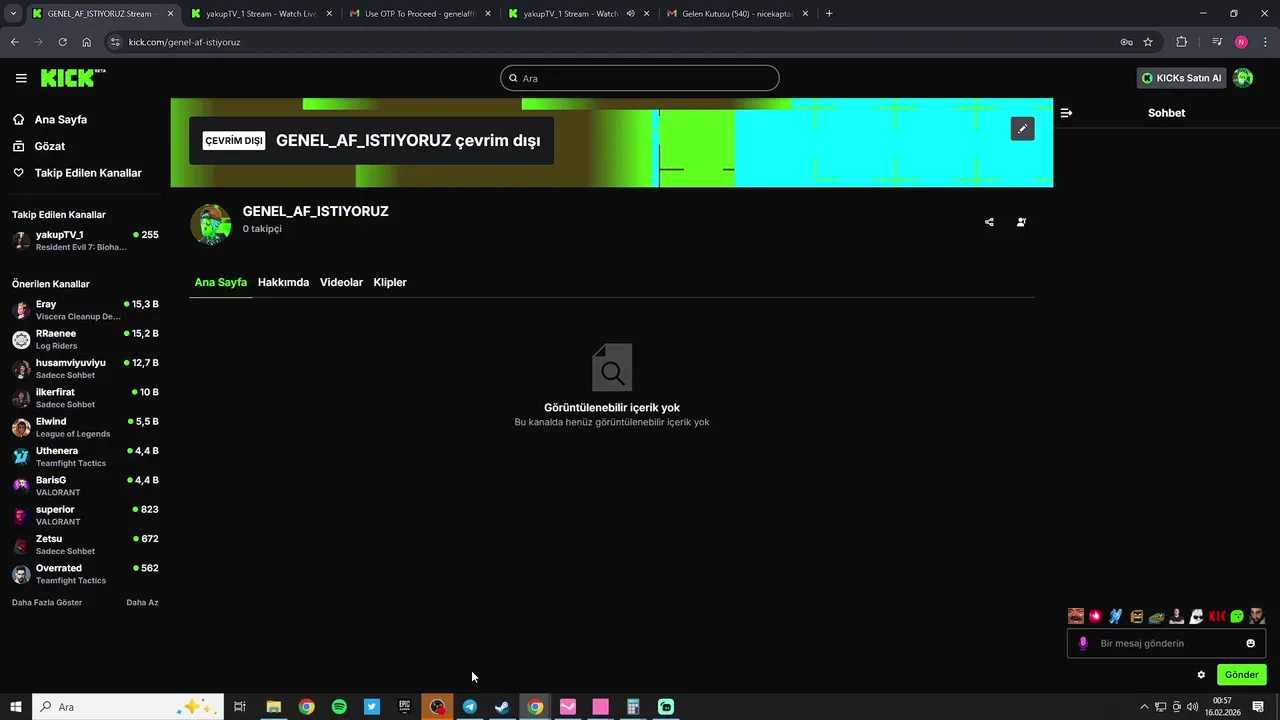The image size is (1280, 720).
Task: Switch to the Klipler tab
Action: coord(390,282)
